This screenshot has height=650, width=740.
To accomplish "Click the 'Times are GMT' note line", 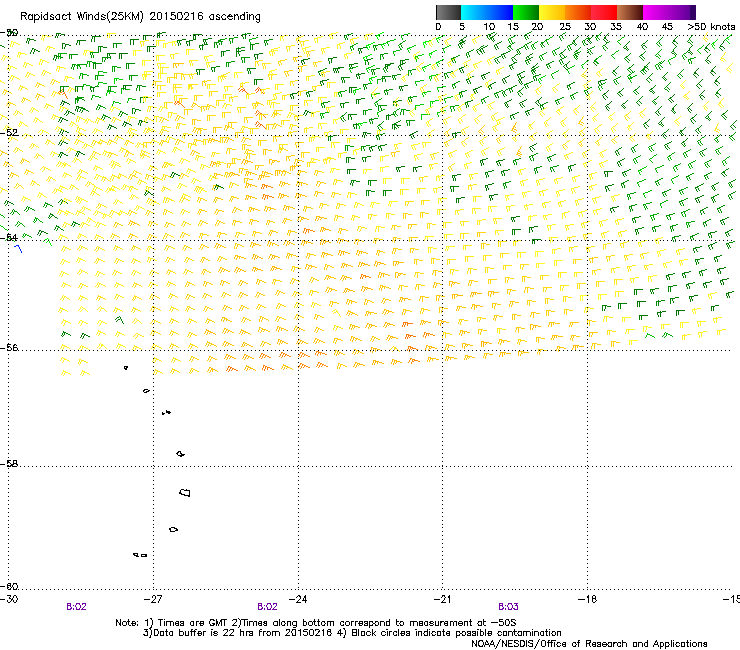I will 316,623.
